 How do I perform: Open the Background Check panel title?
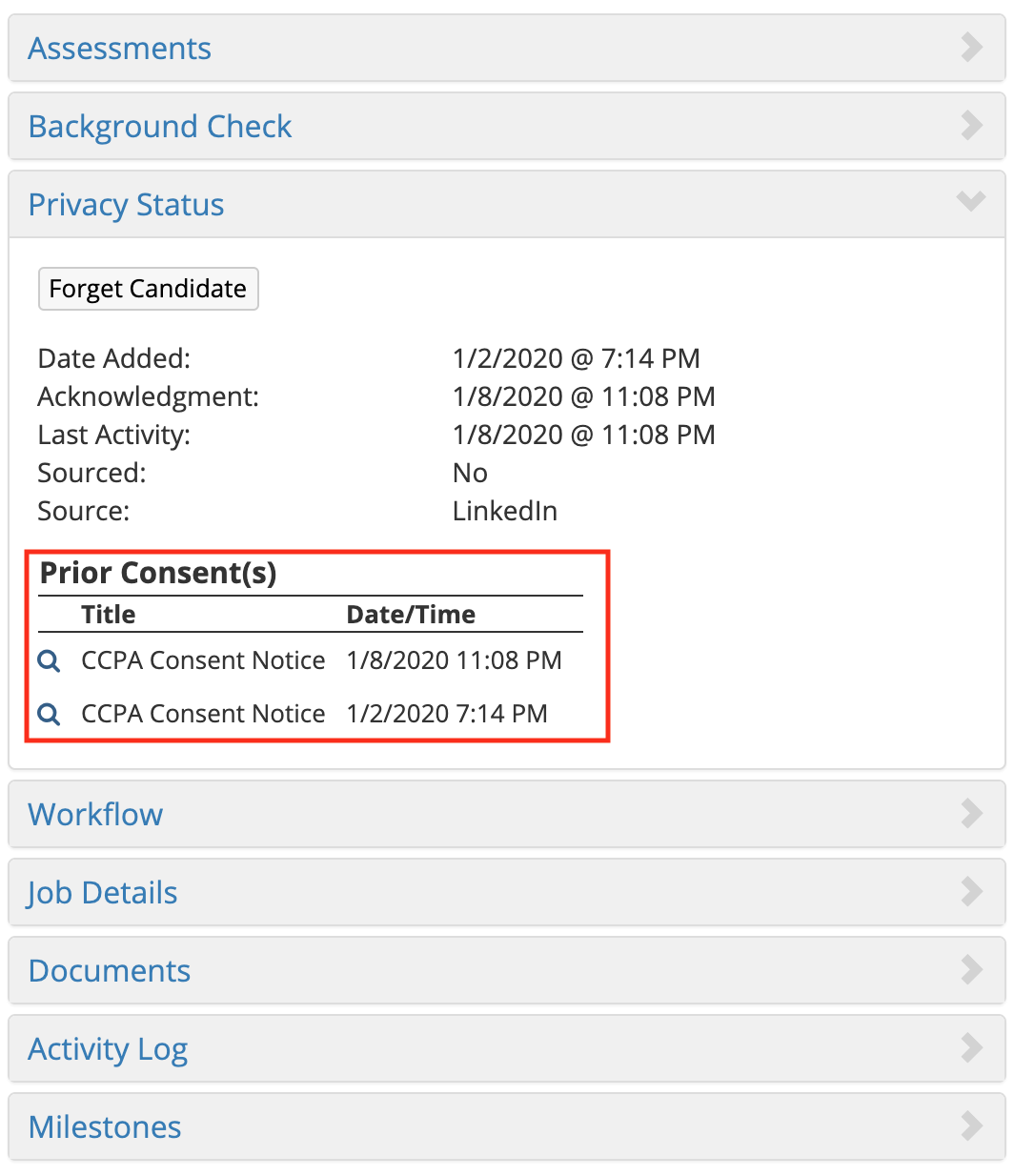160,127
